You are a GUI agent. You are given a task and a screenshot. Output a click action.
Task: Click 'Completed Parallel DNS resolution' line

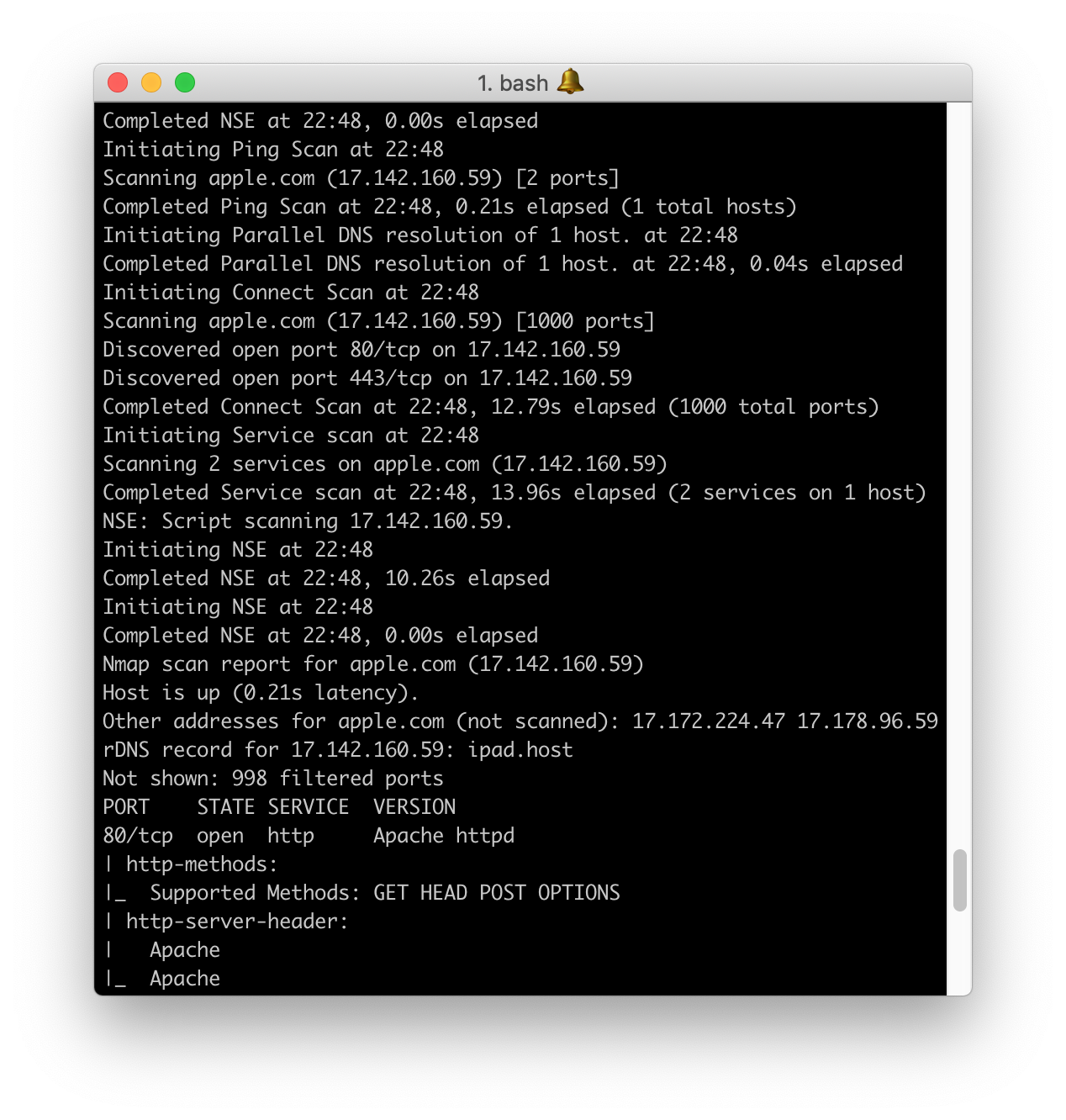tap(503, 264)
